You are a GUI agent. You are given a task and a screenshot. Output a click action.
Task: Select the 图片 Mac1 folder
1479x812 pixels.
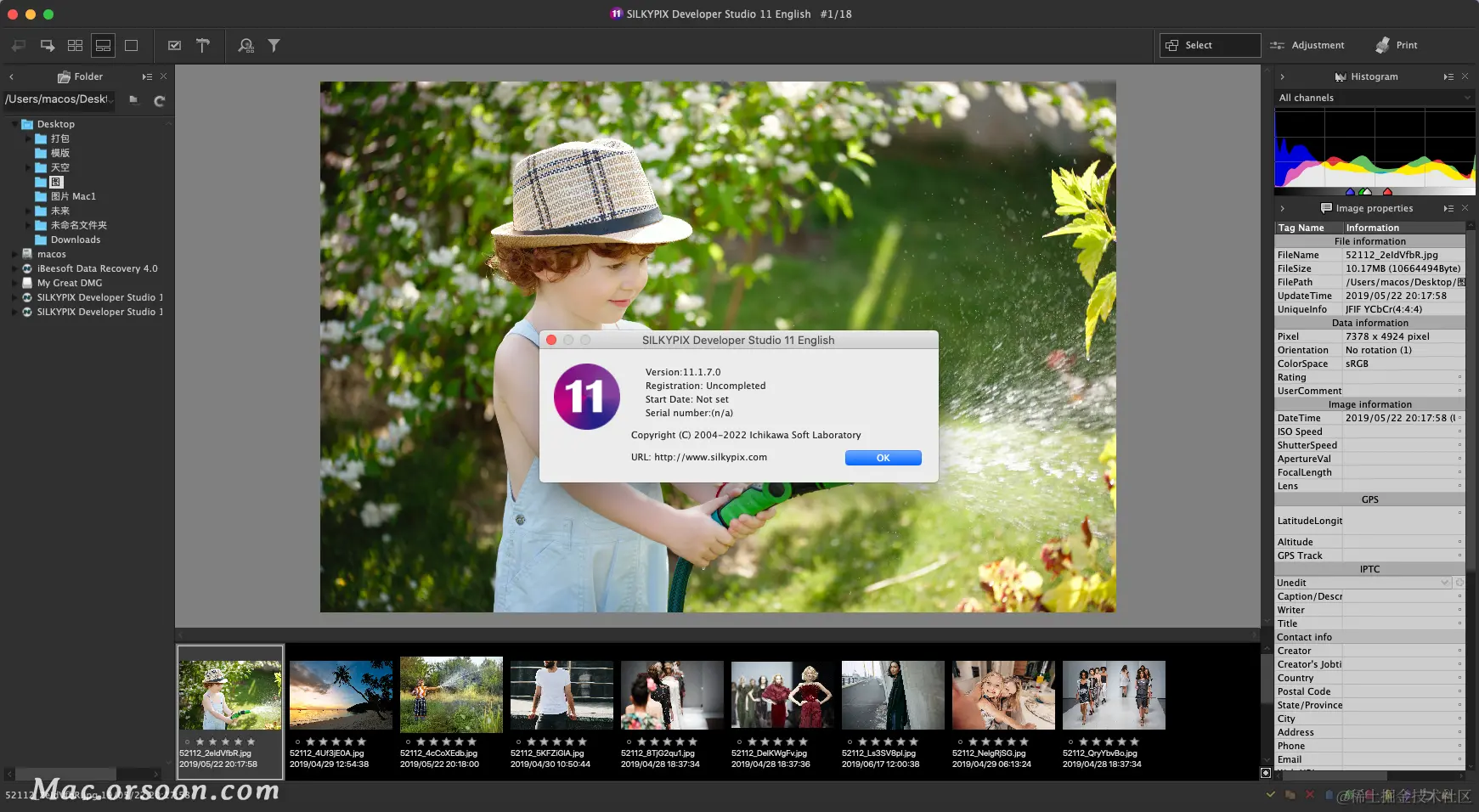(x=73, y=196)
